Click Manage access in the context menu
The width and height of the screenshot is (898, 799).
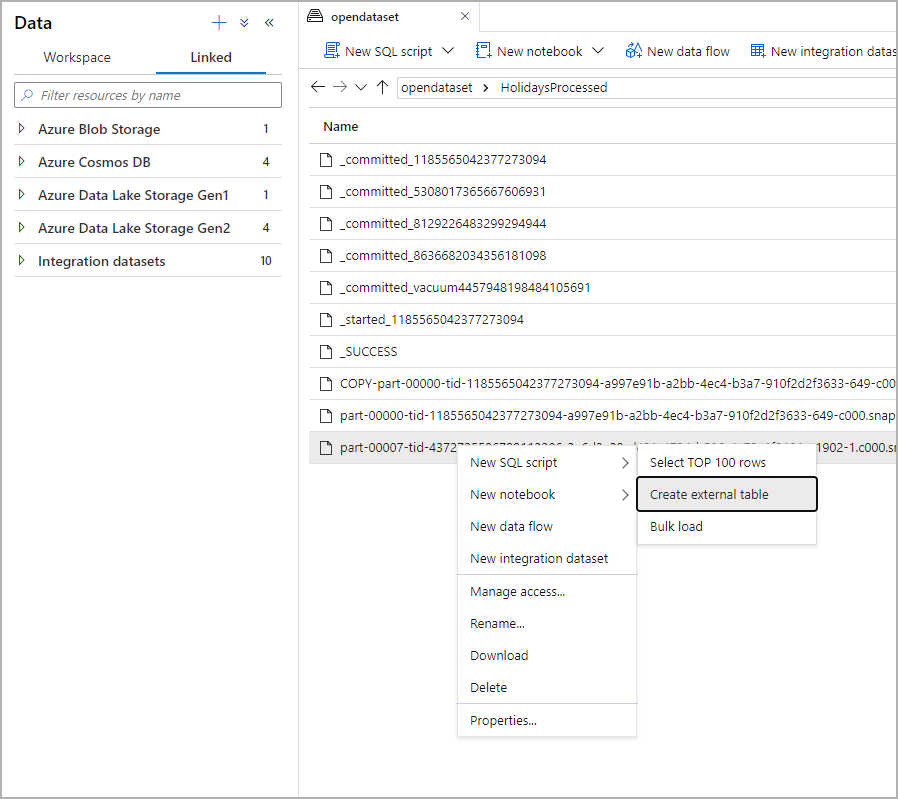[517, 591]
